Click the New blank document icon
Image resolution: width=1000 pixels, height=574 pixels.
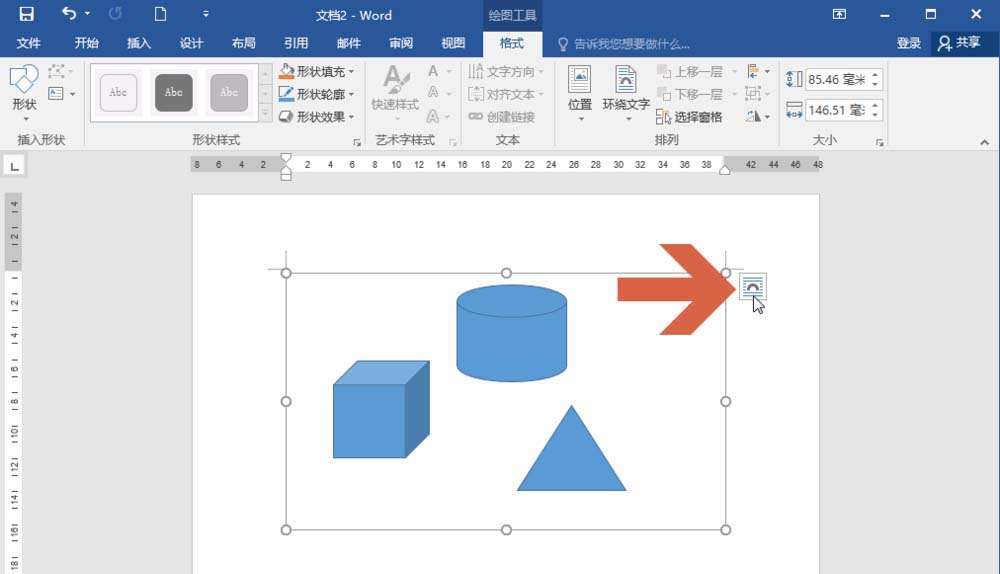coord(160,14)
